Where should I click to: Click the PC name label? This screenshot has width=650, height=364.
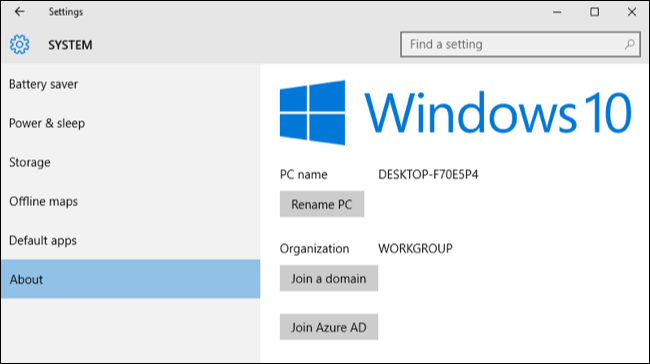(x=303, y=175)
